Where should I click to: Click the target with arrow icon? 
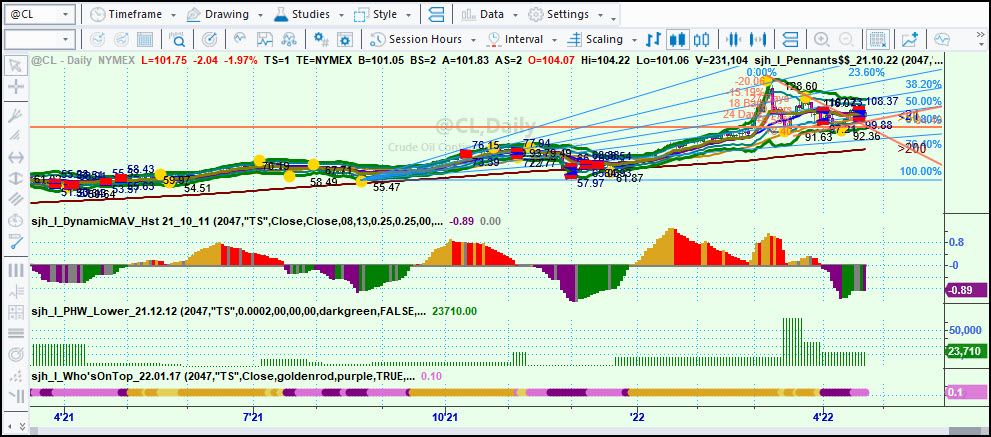coord(210,39)
